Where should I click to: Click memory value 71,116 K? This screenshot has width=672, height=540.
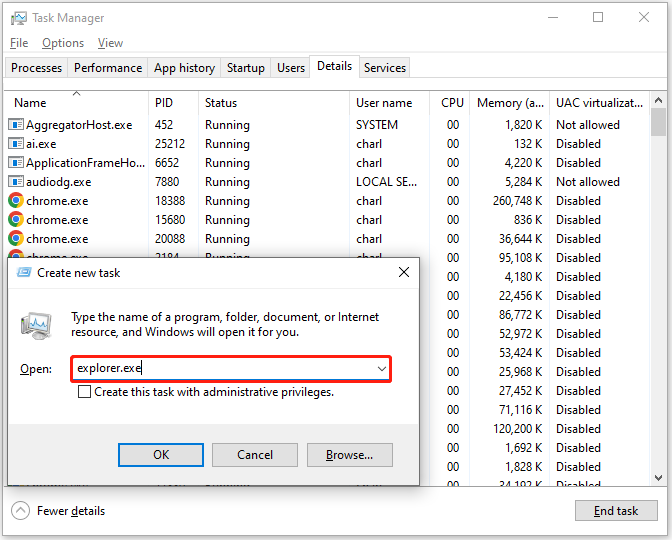(521, 410)
